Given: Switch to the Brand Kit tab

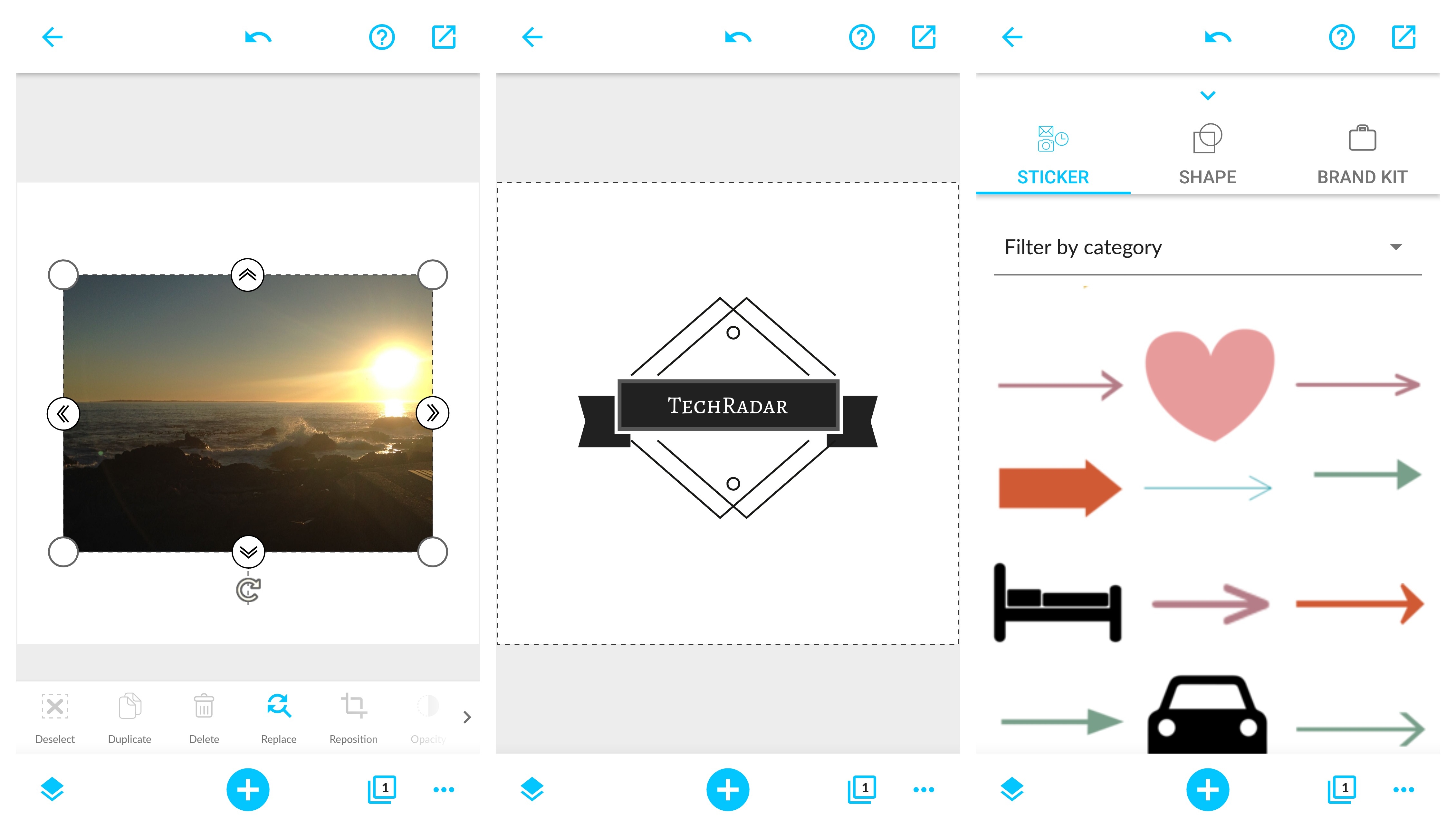Looking at the screenshot, I should (1362, 155).
